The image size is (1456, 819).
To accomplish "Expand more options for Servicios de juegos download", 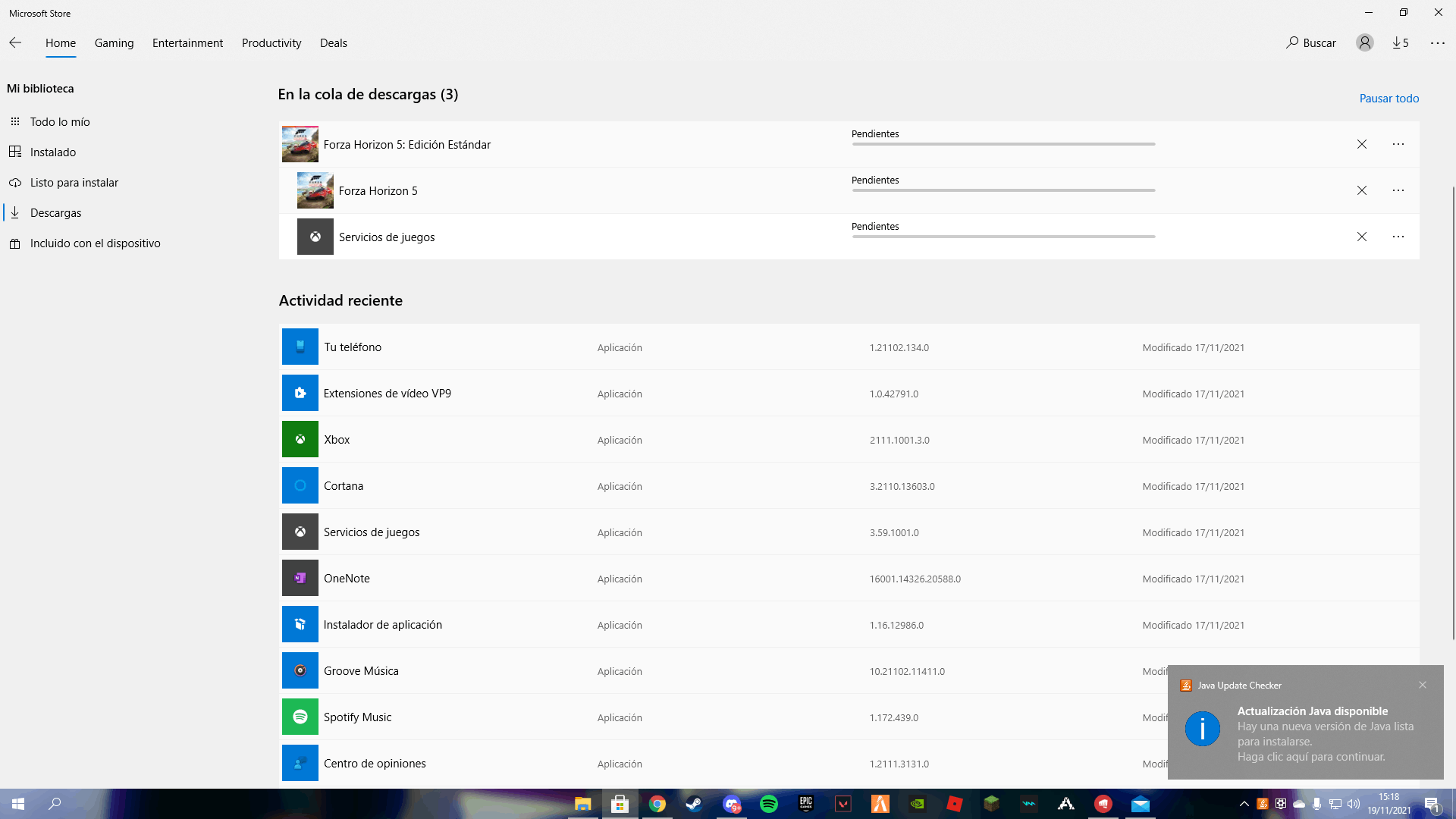I will (1398, 237).
